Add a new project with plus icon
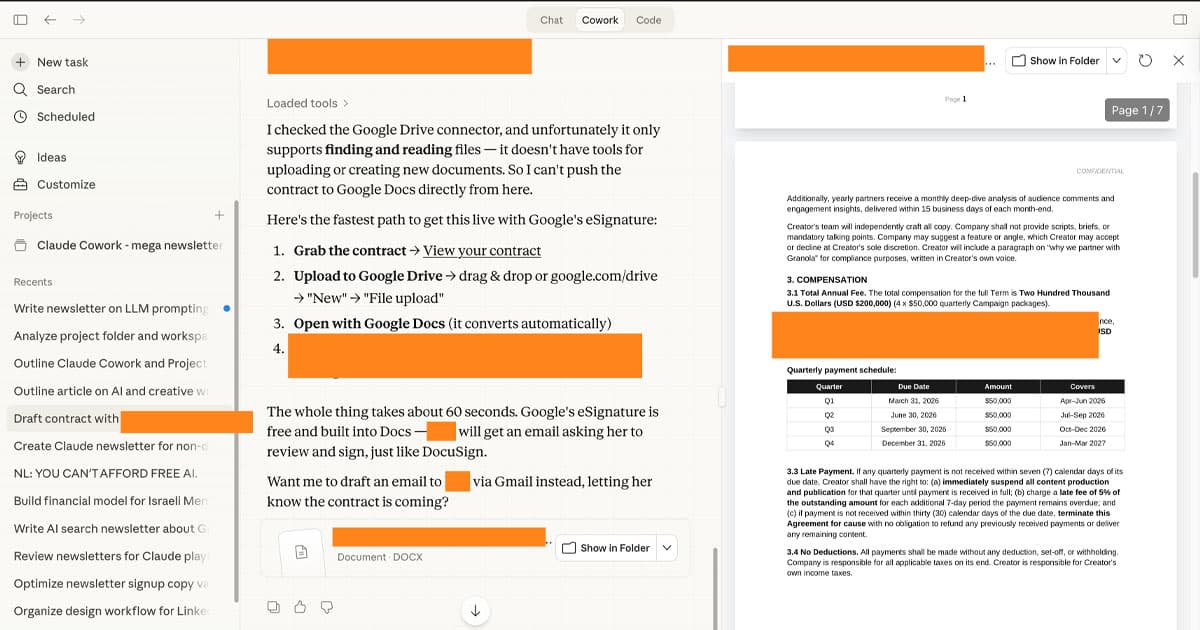The image size is (1200, 630). click(x=219, y=215)
